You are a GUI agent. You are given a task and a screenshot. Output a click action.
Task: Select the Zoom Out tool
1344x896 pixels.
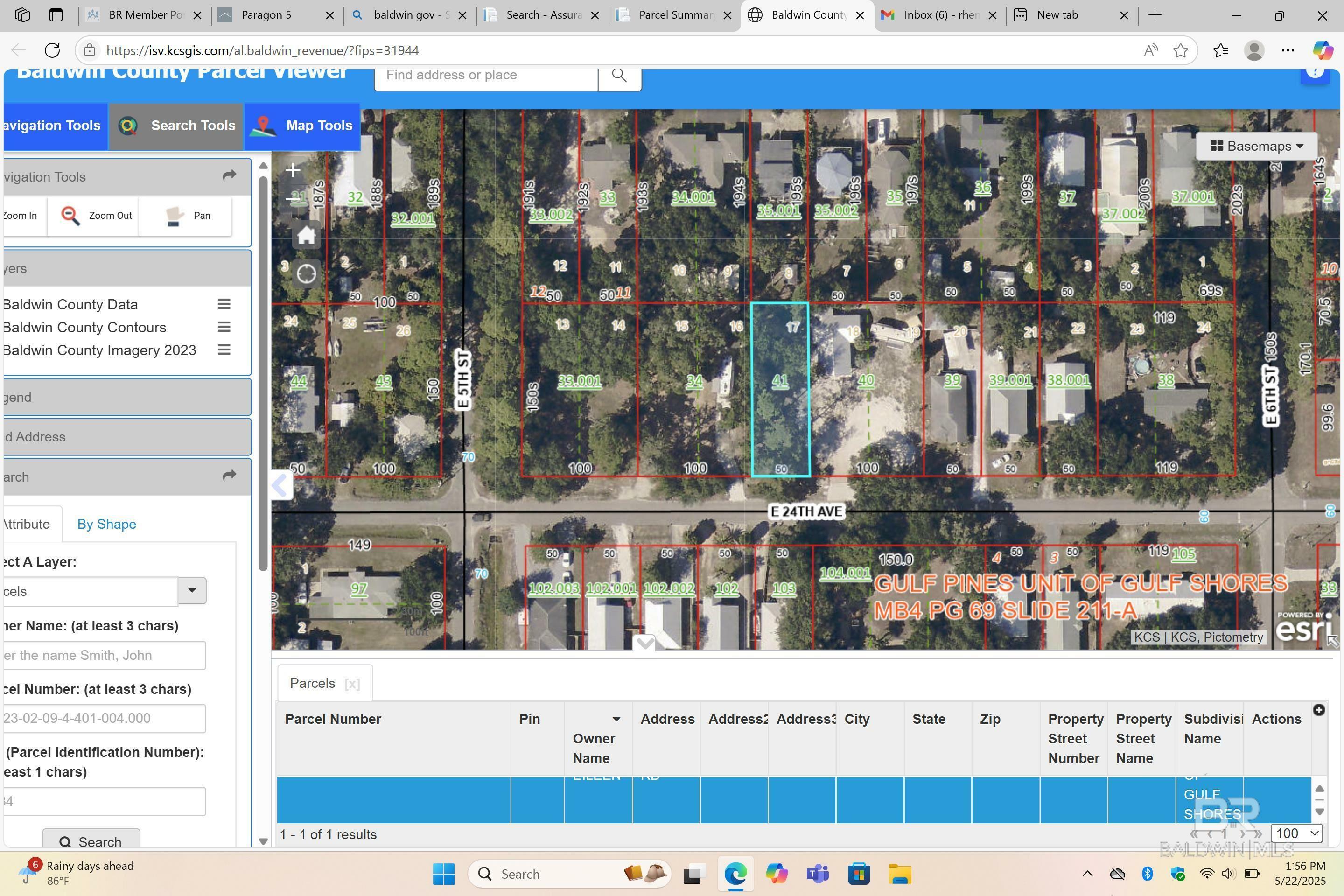[x=93, y=216]
